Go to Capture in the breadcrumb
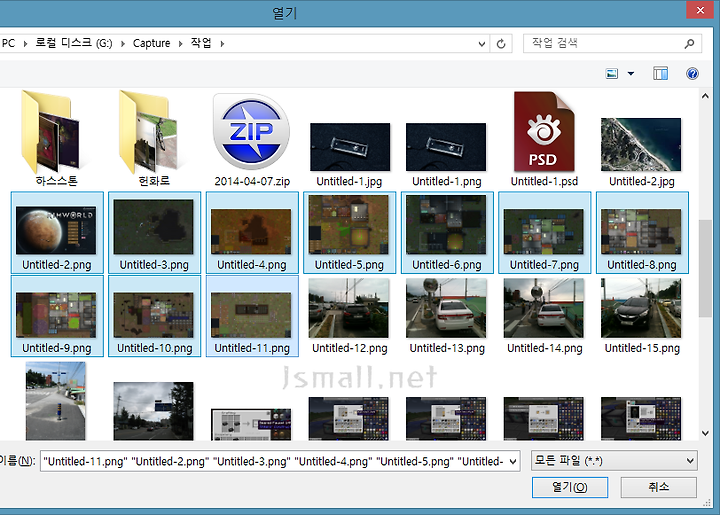Viewport: 720px width, 515px height. 152,43
